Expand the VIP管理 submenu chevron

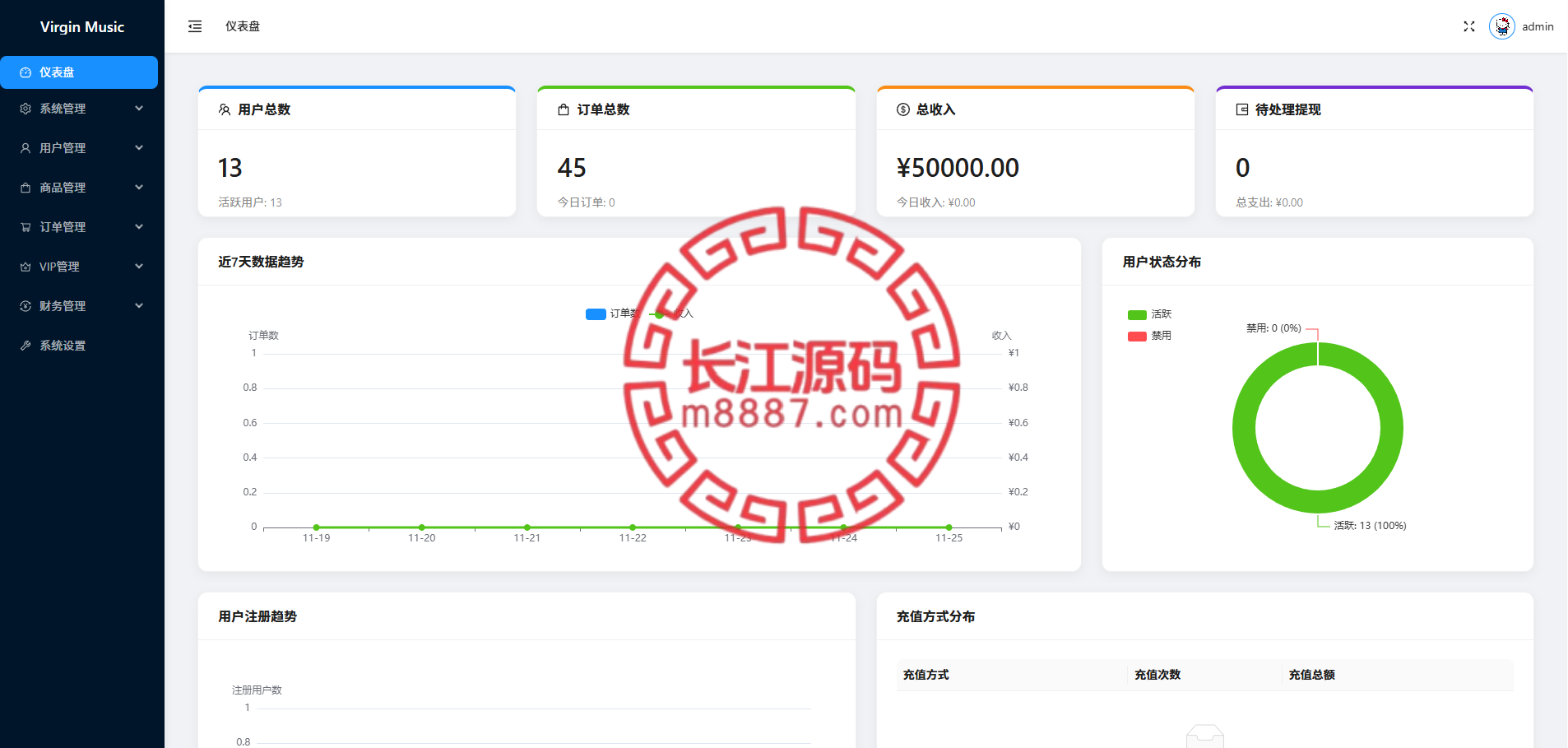139,266
